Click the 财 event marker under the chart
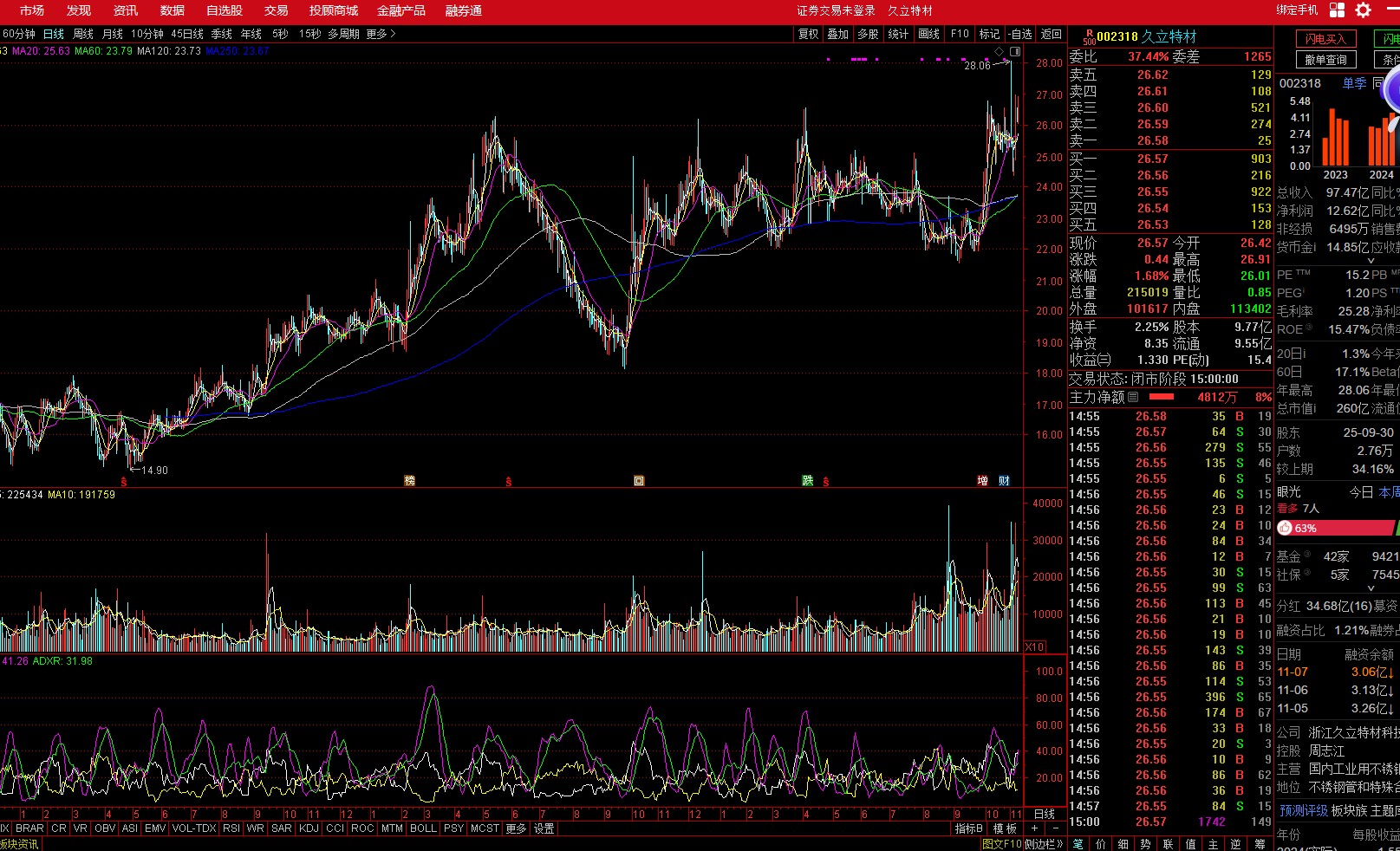This screenshot has height=851, width=1400. coord(1004,481)
